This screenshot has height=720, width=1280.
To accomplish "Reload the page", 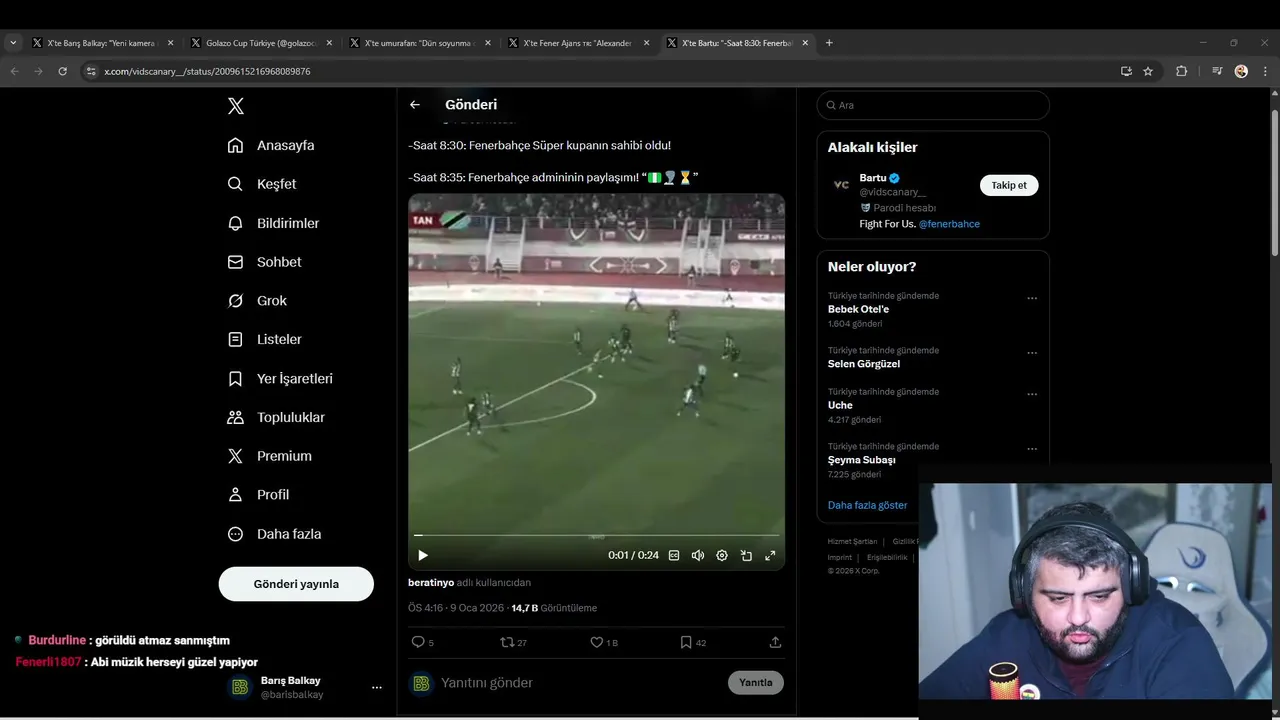I will 62,71.
